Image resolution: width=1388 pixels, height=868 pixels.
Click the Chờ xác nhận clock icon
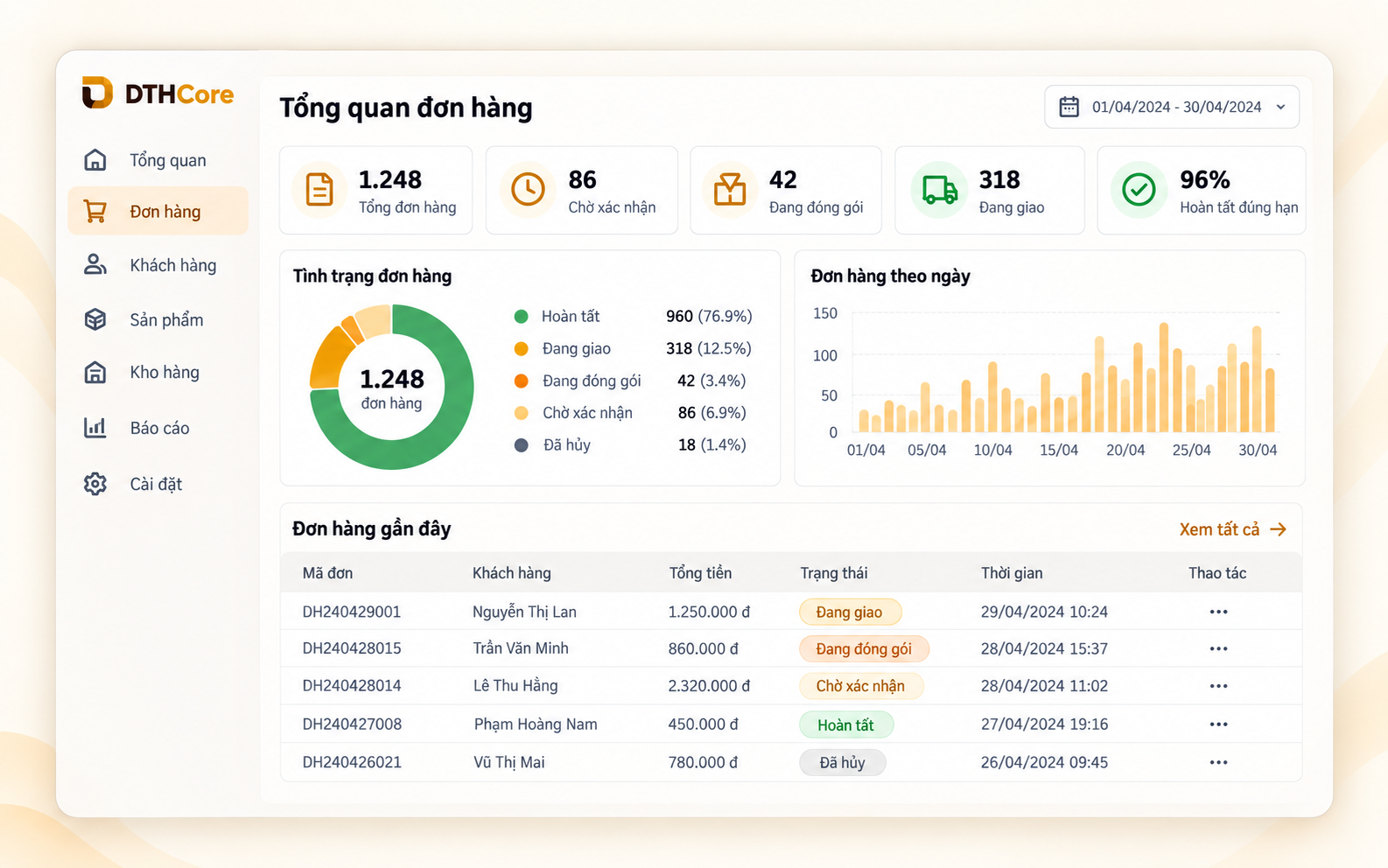528,189
